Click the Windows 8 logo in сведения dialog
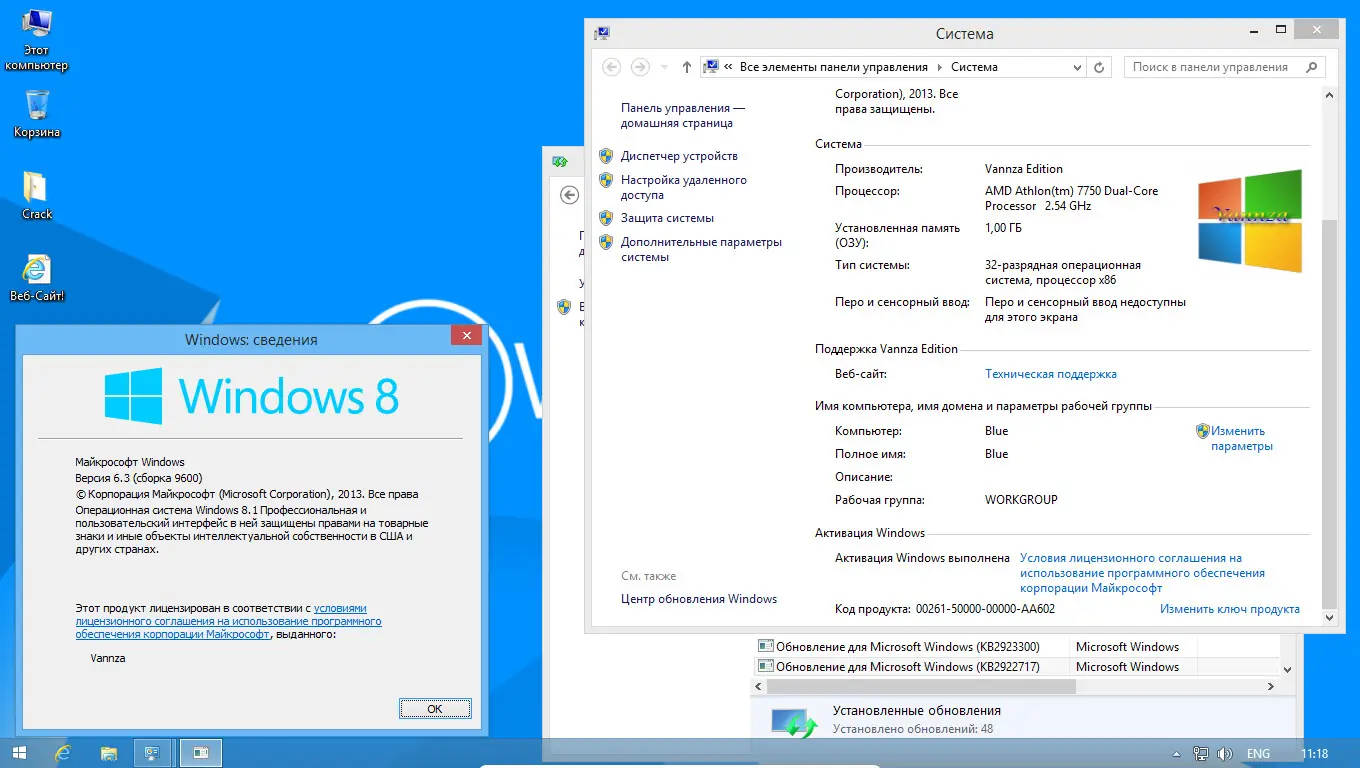 [x=251, y=396]
